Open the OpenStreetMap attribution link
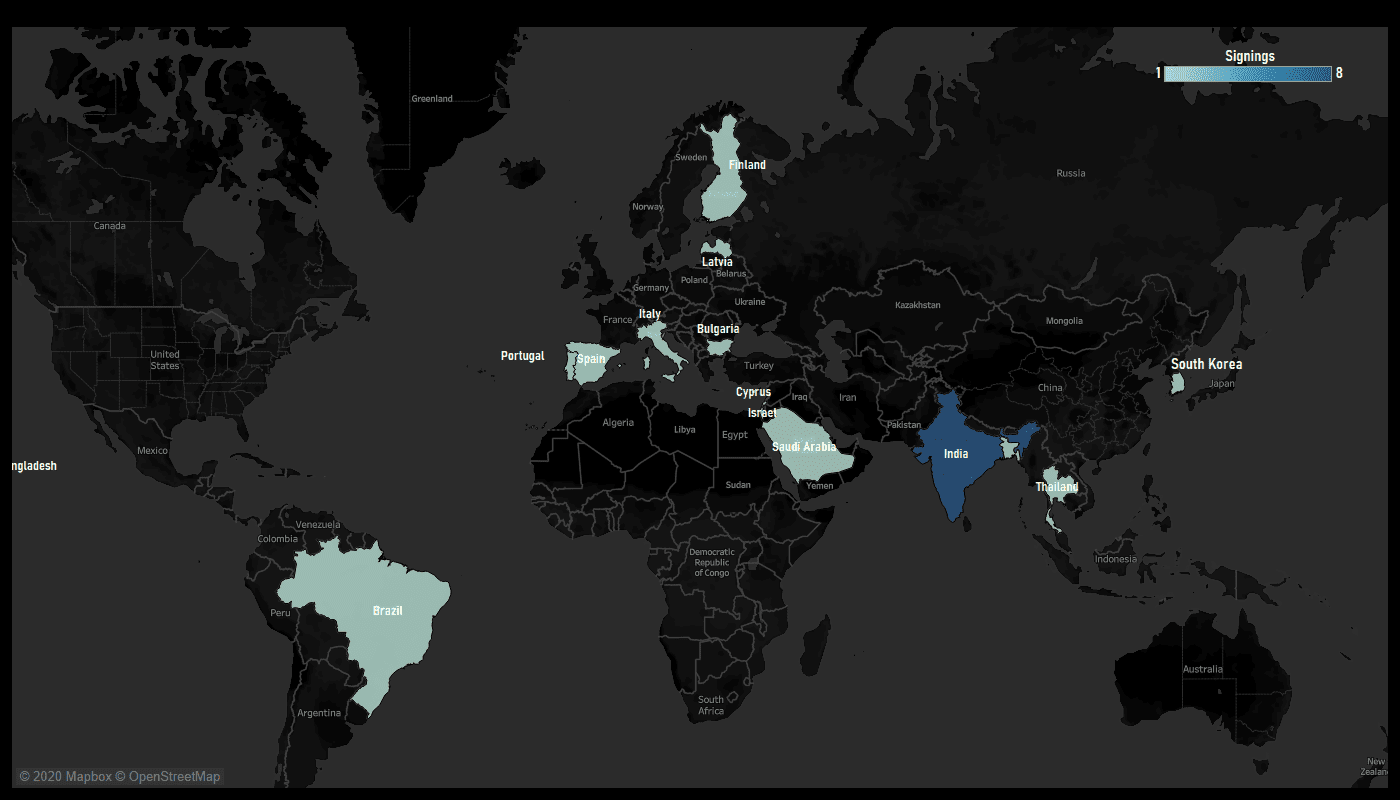The width and height of the screenshot is (1400, 800). tap(168, 776)
